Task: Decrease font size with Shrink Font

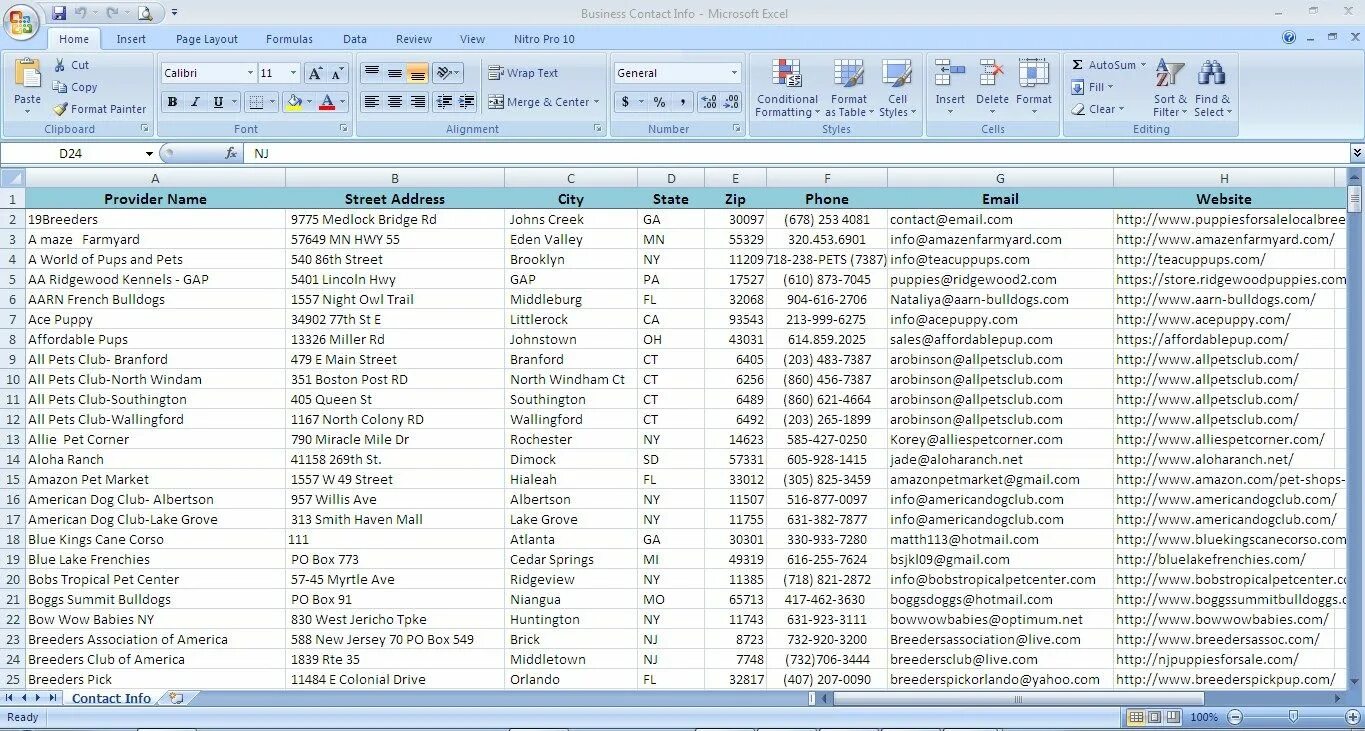Action: 337,73
